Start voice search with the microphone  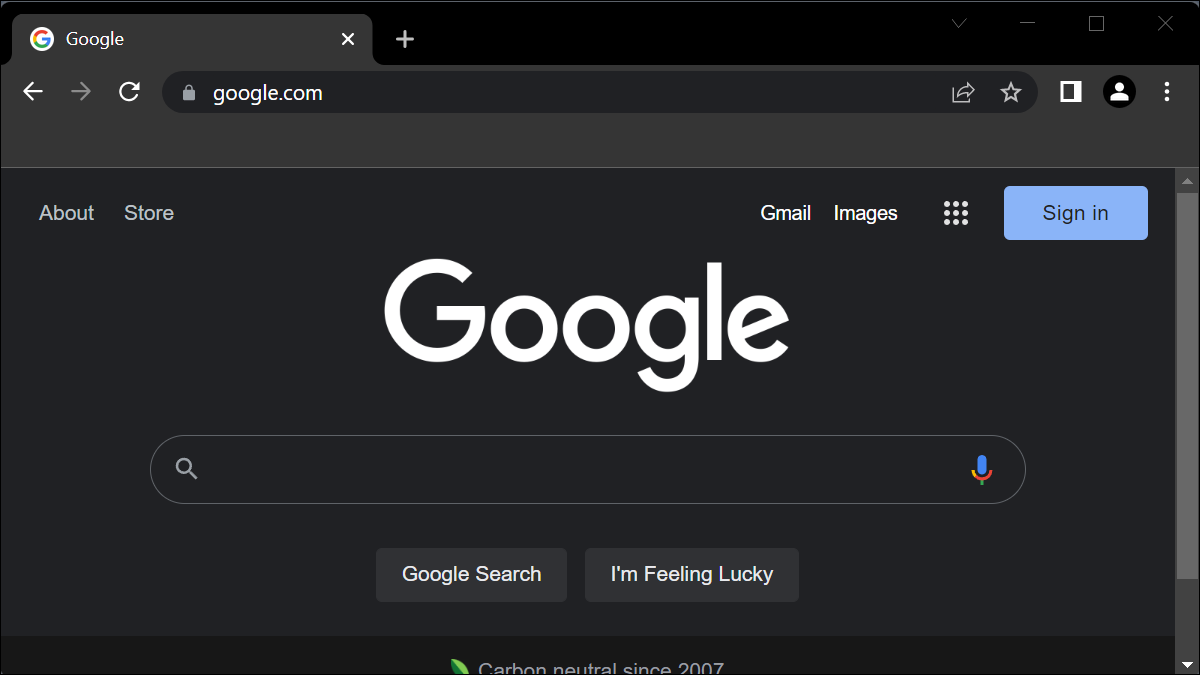coord(981,469)
